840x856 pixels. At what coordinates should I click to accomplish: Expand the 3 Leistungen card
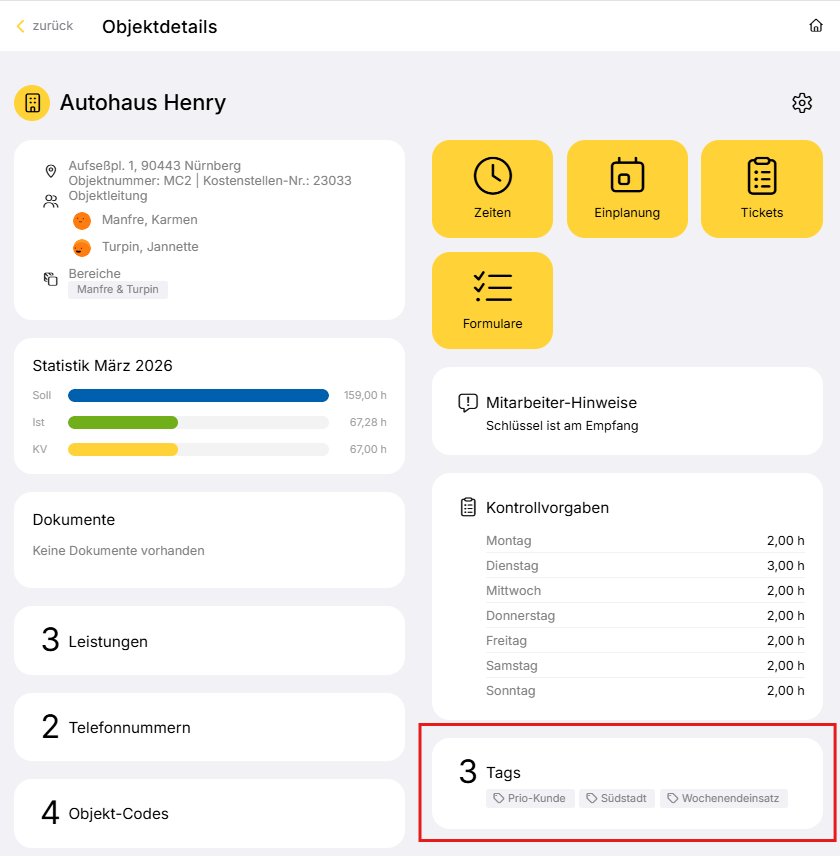tap(209, 641)
